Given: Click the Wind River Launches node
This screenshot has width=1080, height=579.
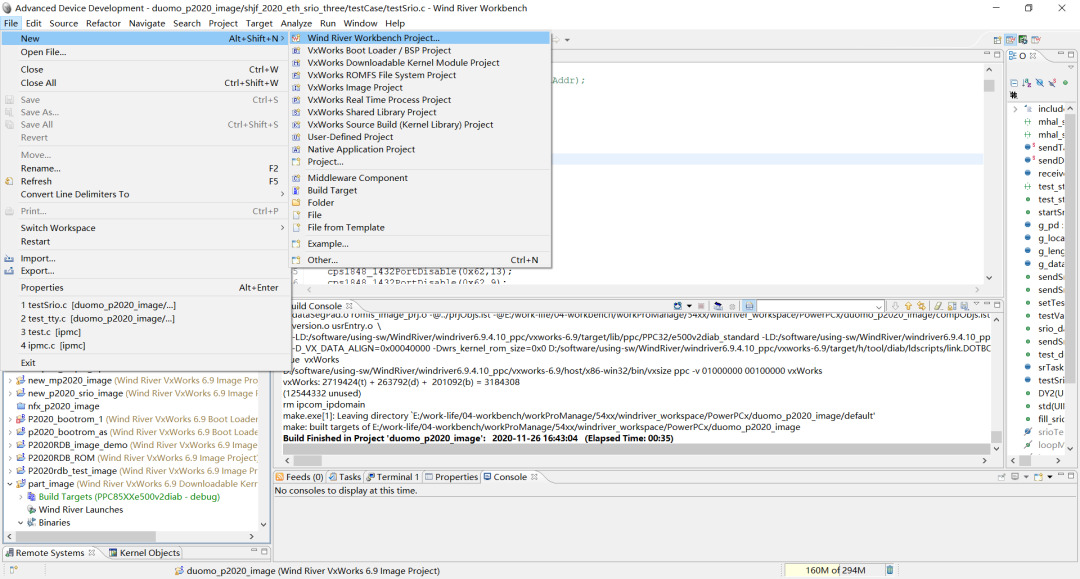Looking at the screenshot, I should [80, 509].
